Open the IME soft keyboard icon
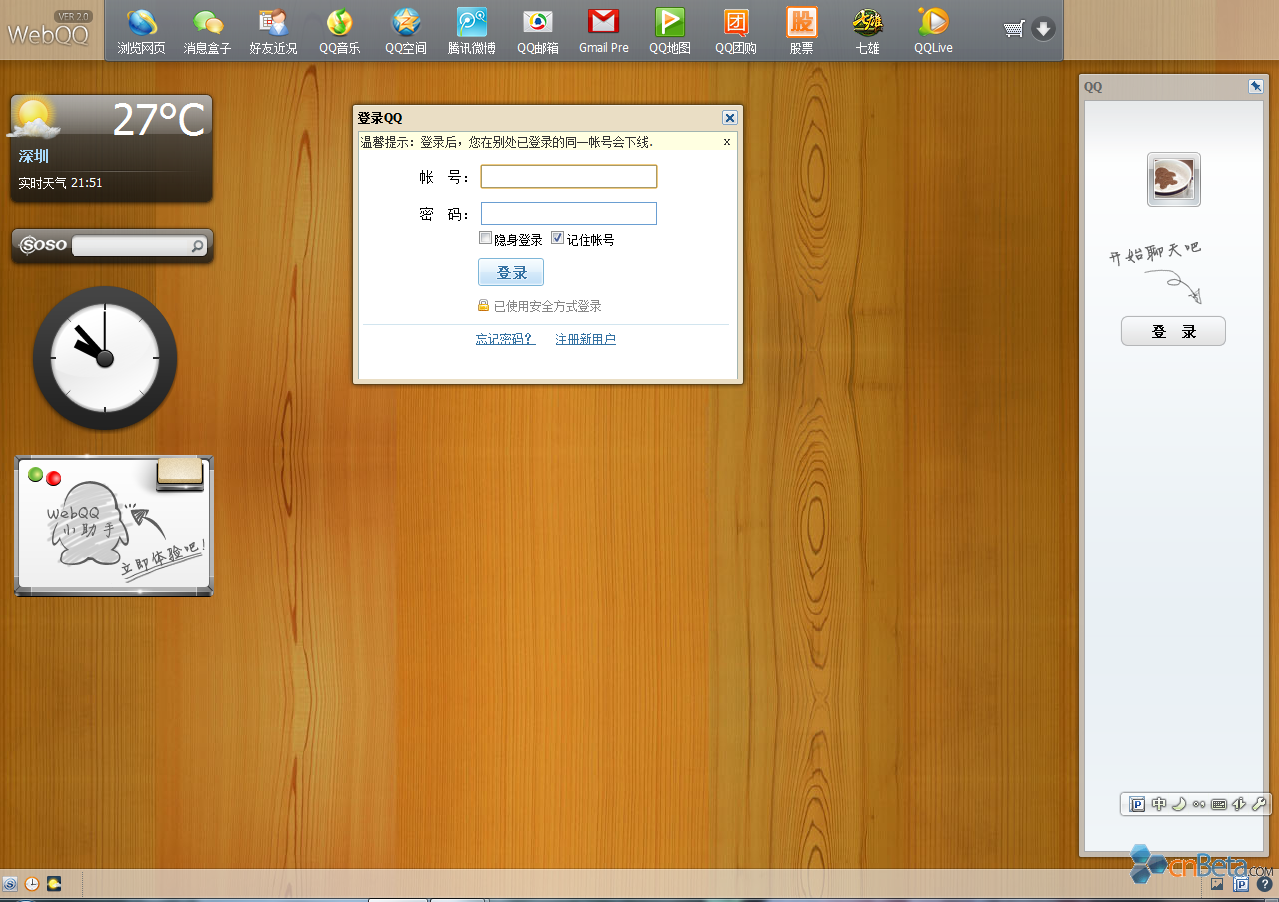This screenshot has width=1279, height=902. 1219,804
